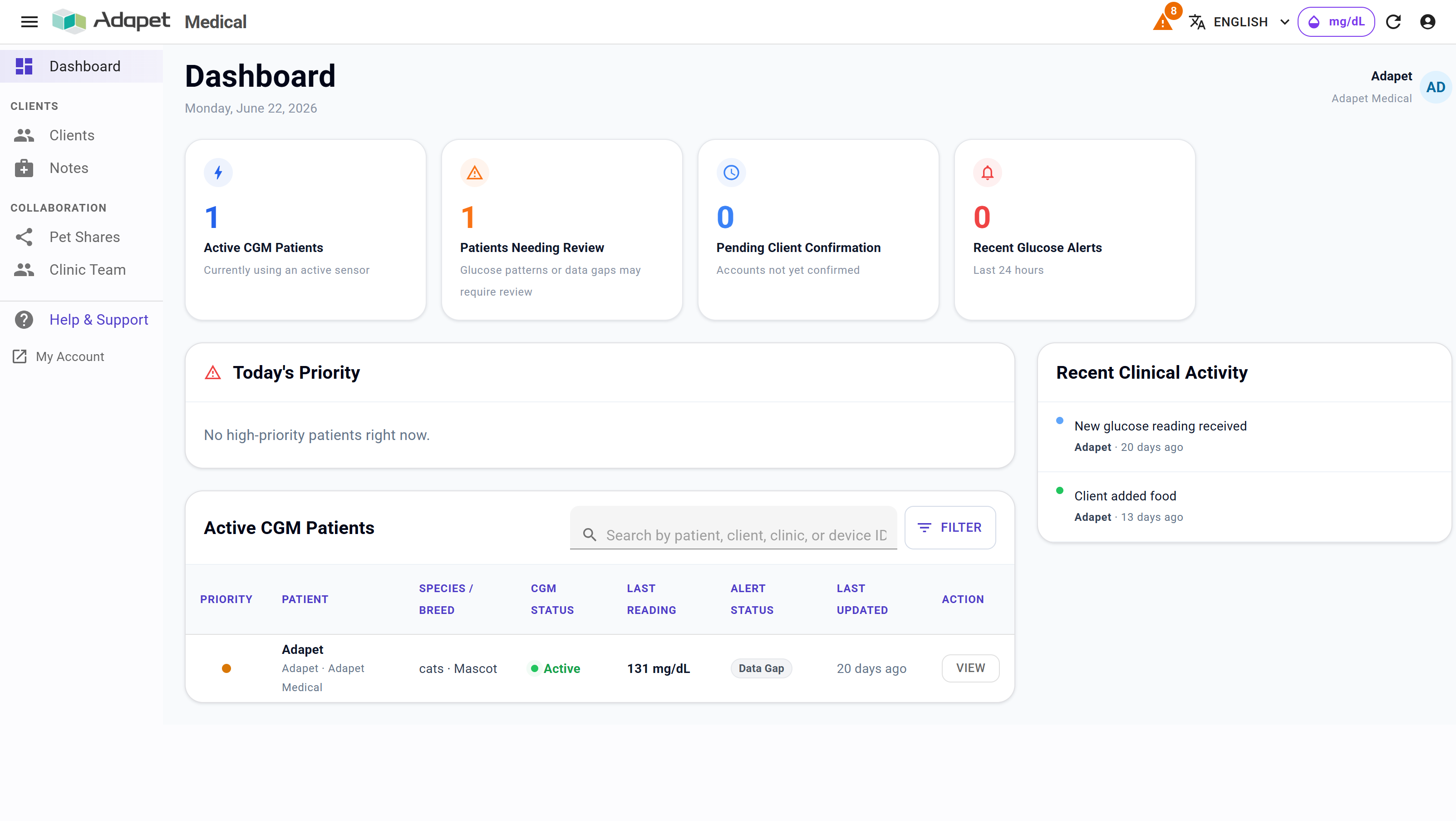Viewport: 1456px width, 821px height.
Task: Click the Clients people icon
Action: pyautogui.click(x=24, y=135)
